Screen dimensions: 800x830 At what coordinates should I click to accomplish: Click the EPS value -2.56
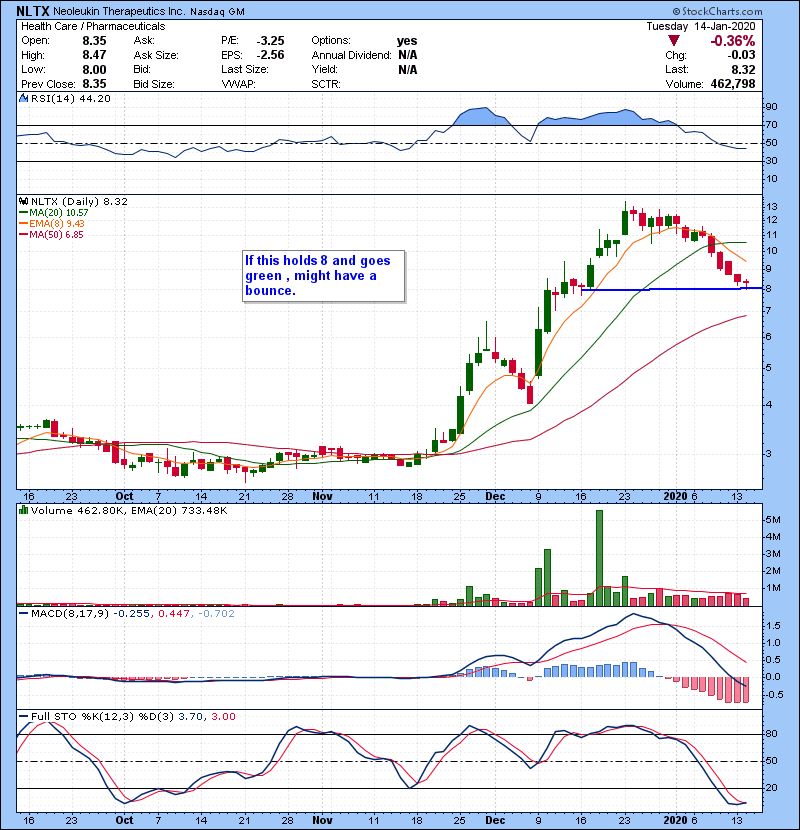click(x=271, y=55)
